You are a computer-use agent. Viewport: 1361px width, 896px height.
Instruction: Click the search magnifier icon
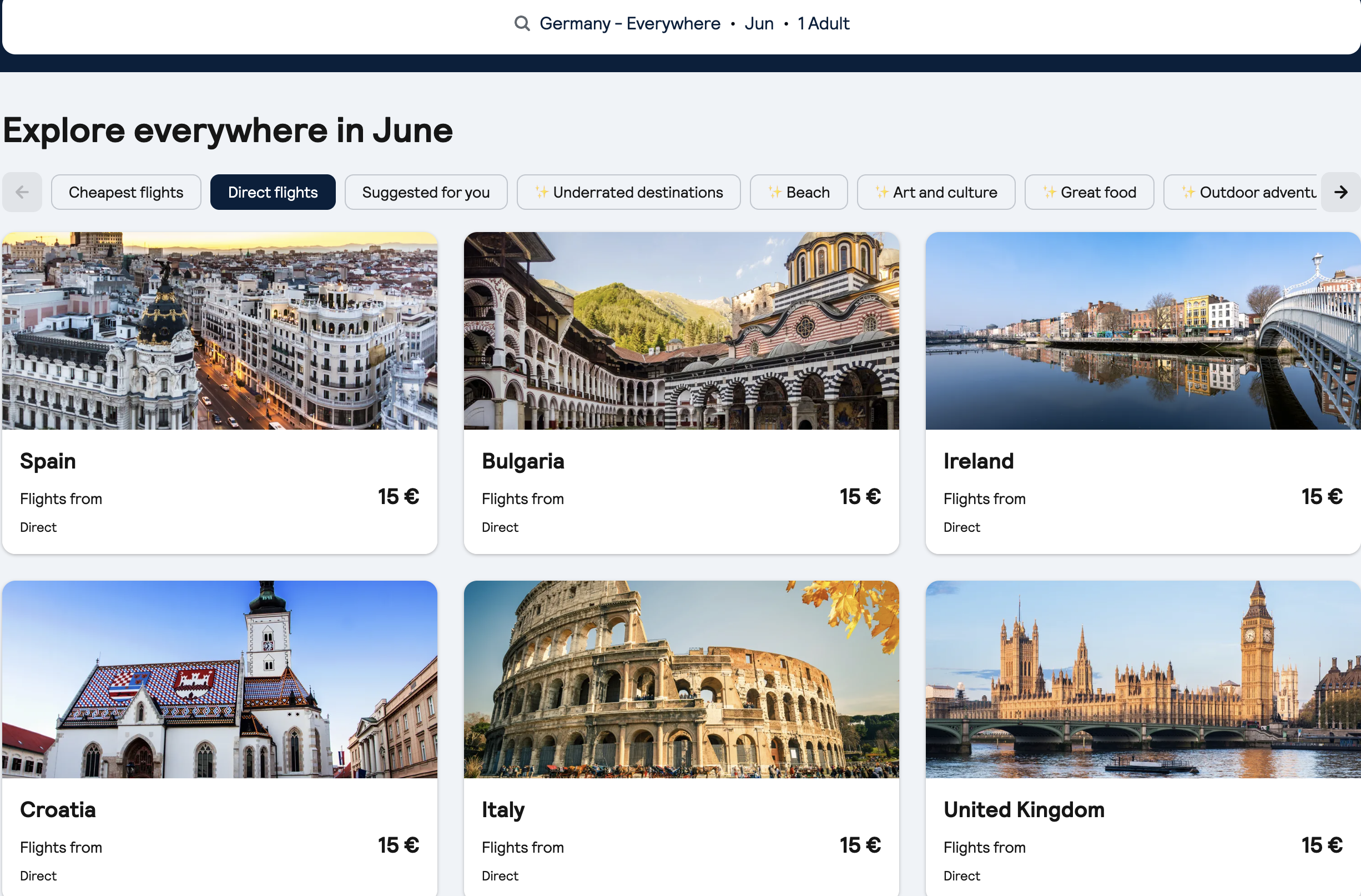pos(522,23)
